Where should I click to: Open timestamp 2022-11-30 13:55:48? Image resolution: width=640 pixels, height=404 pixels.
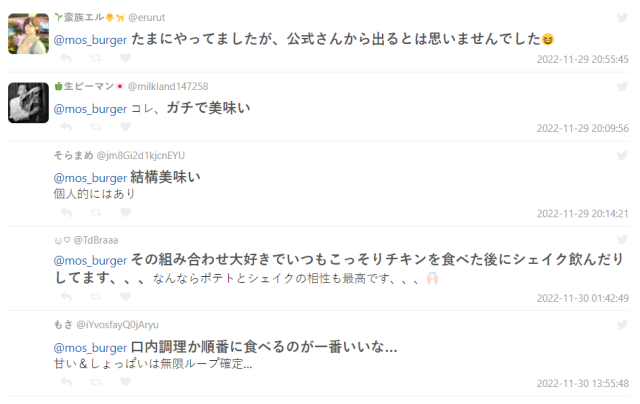(x=582, y=384)
